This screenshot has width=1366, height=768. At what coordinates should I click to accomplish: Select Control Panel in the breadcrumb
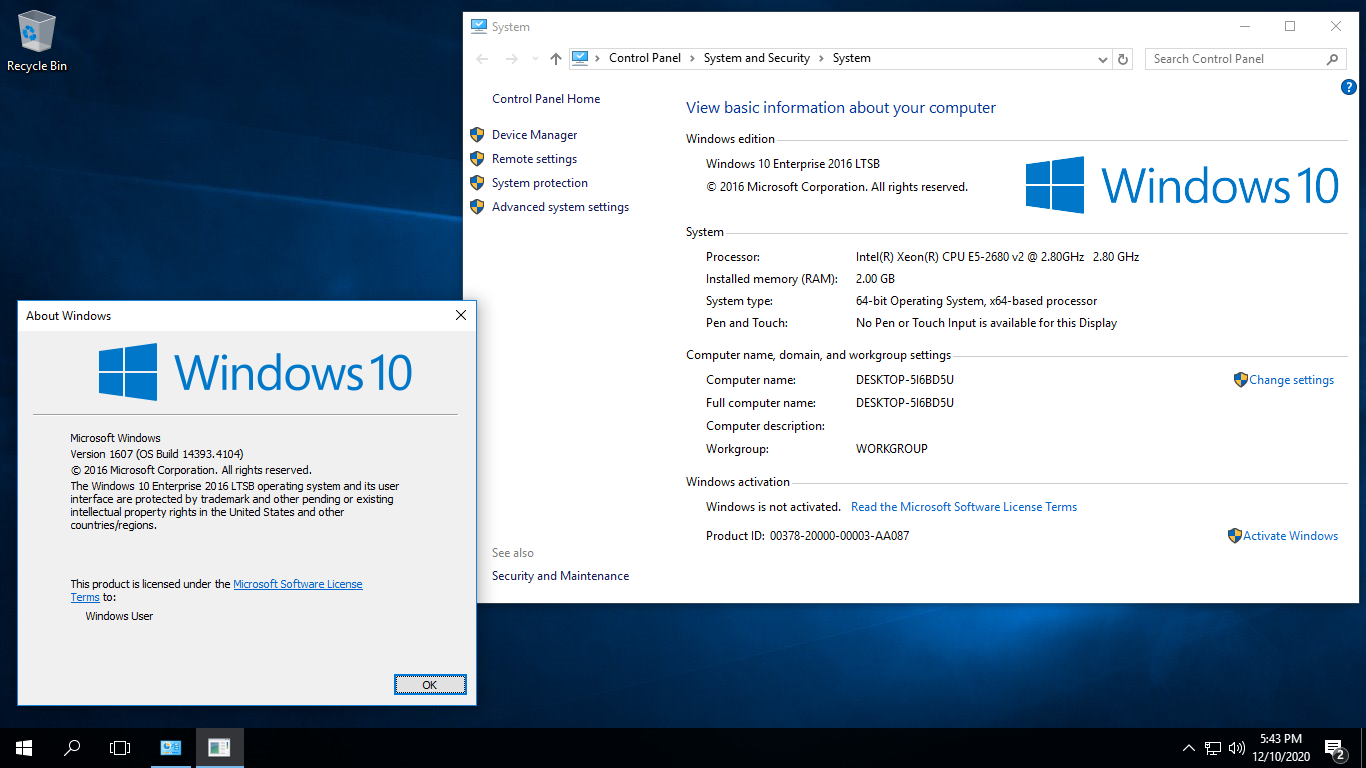[x=645, y=58]
